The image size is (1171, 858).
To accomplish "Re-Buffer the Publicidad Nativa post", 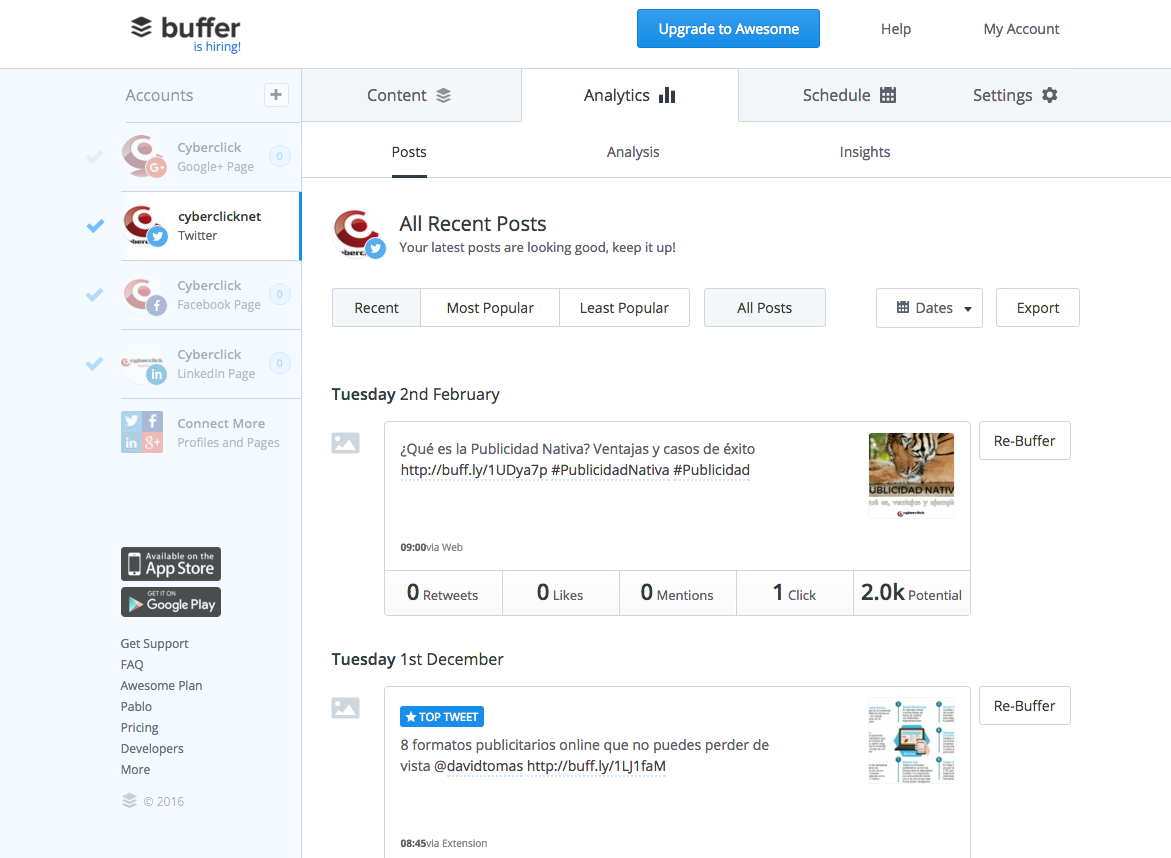I will pyautogui.click(x=1025, y=441).
